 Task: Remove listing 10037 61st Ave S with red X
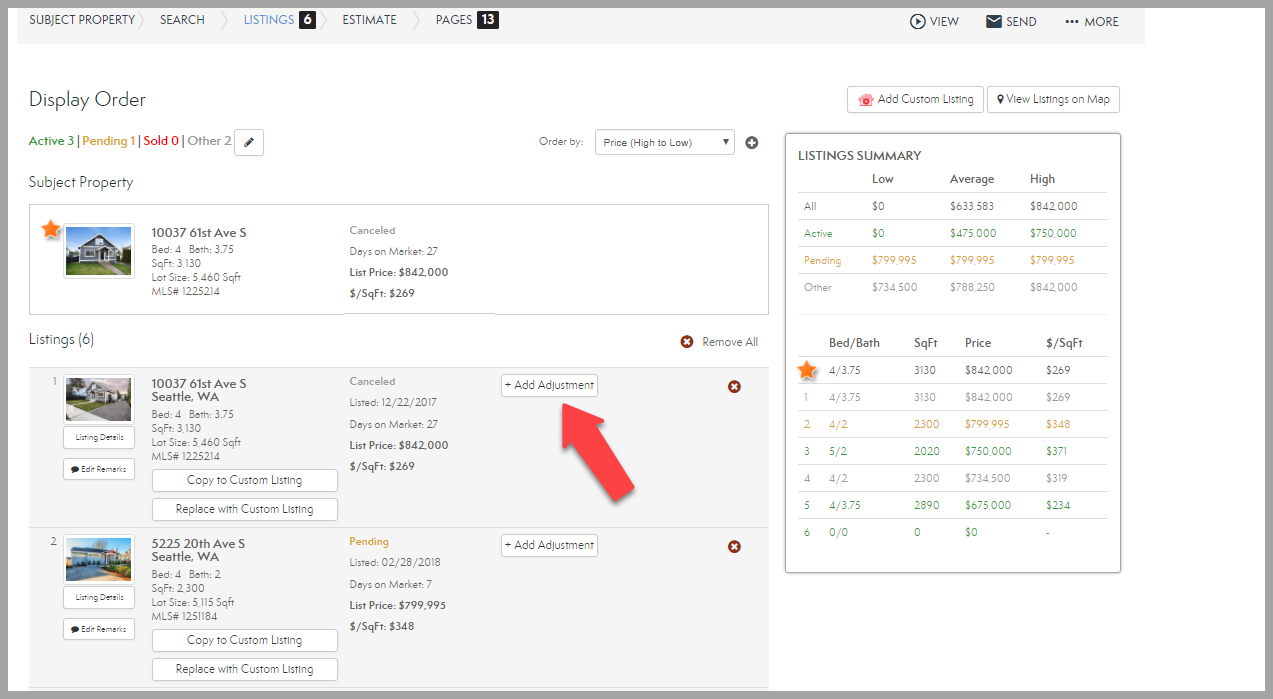pyautogui.click(x=734, y=386)
